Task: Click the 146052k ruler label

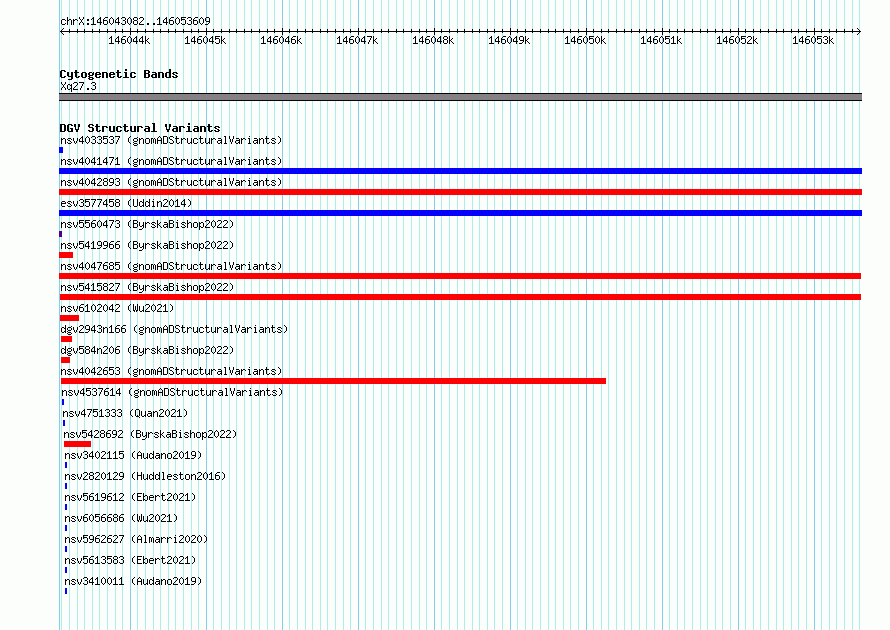Action: pos(738,40)
